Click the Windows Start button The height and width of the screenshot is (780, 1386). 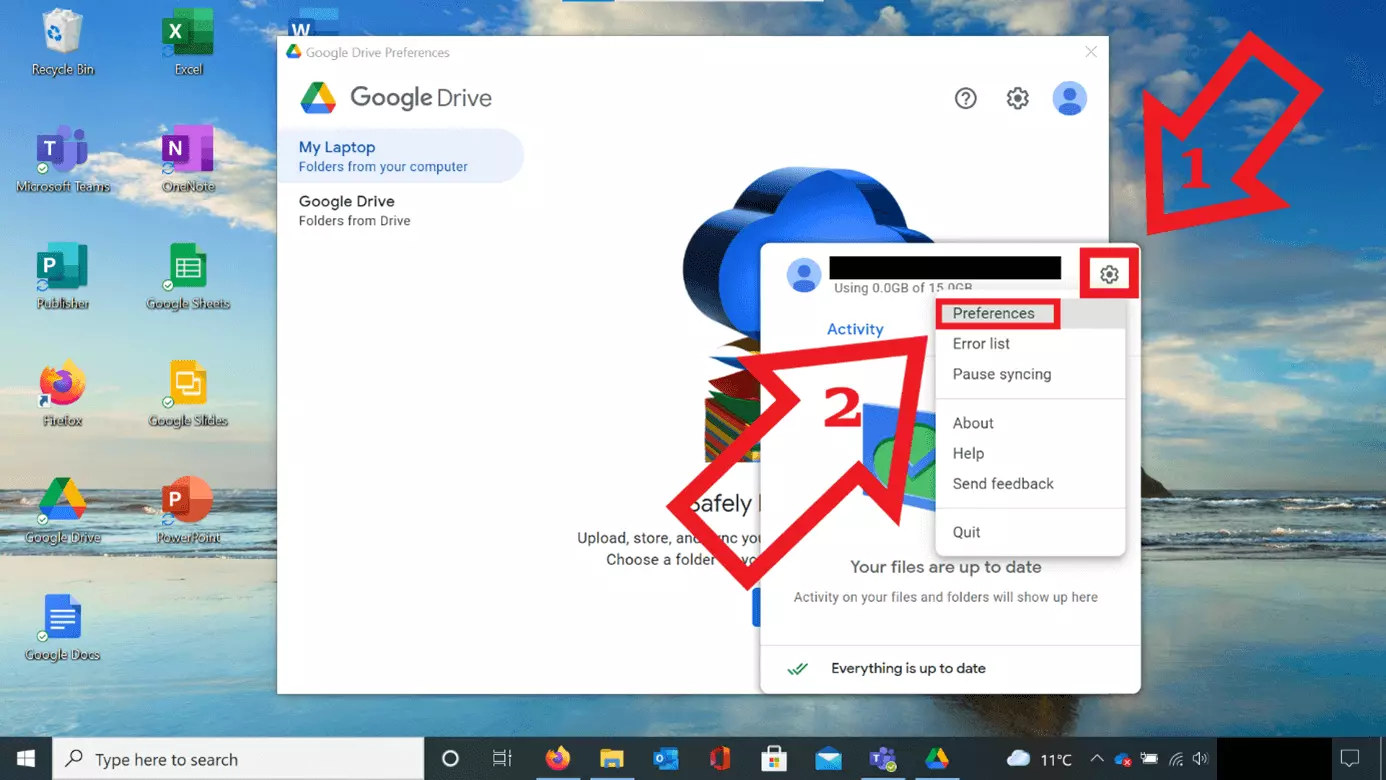pos(26,759)
